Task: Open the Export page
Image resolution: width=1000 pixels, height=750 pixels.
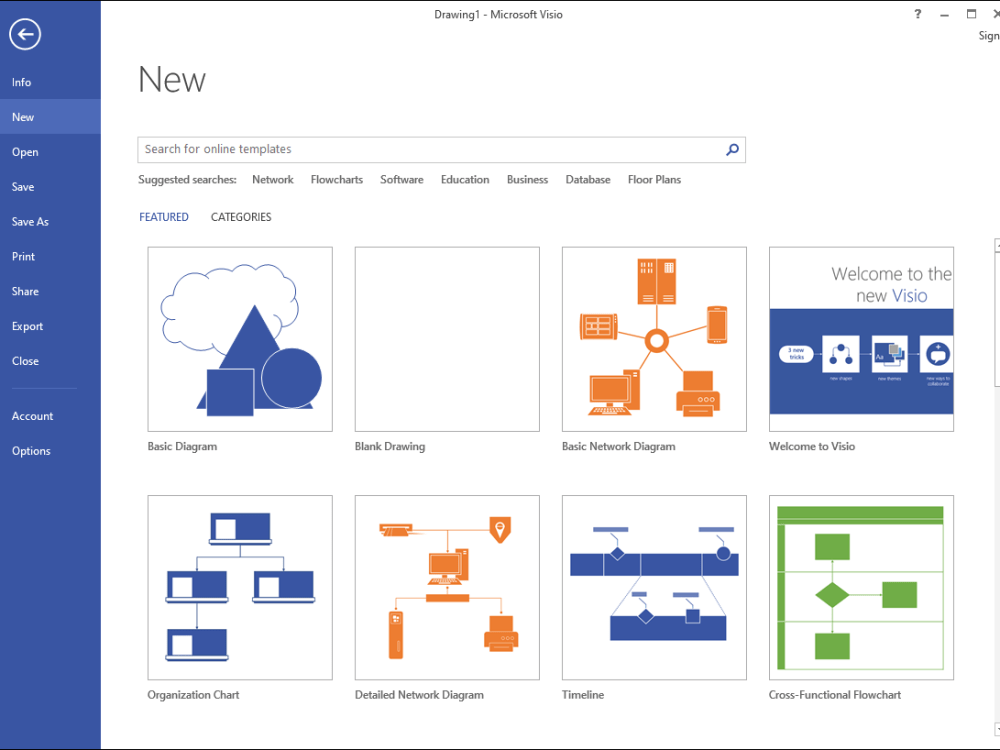Action: [50, 326]
